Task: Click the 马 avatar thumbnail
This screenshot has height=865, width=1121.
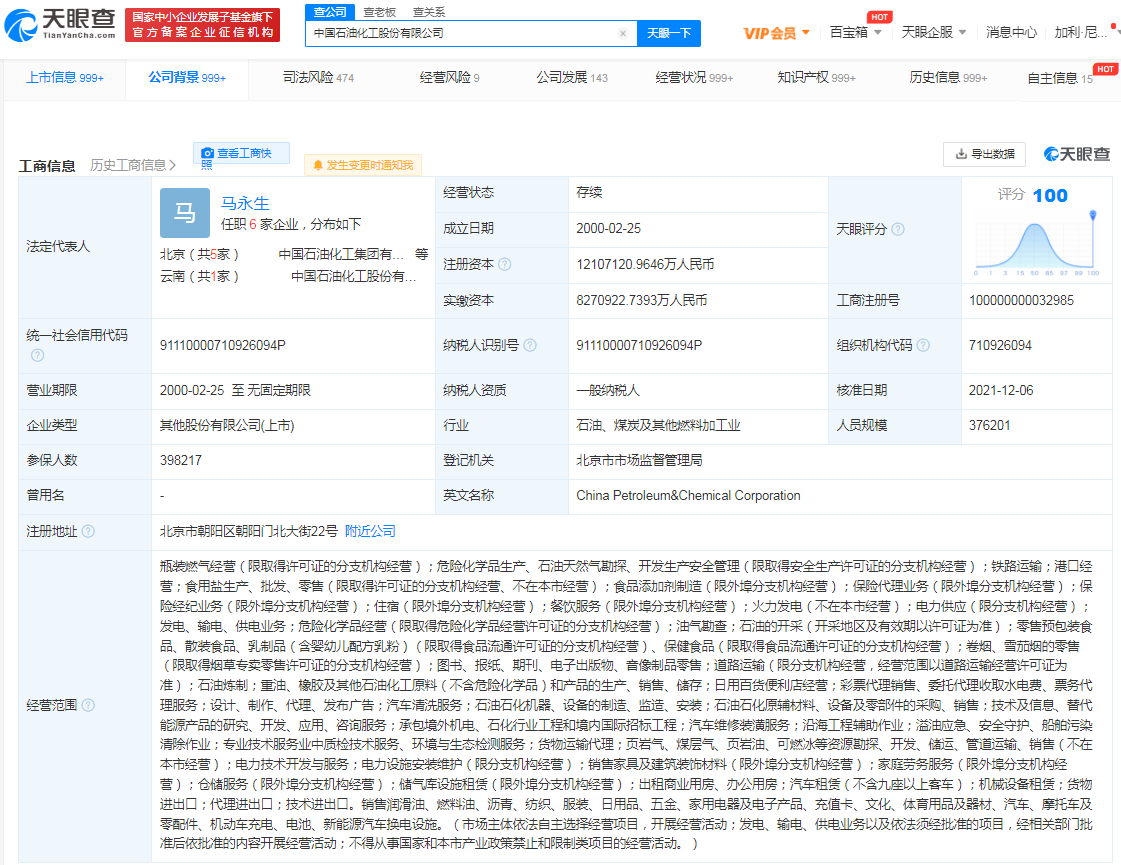Action: (x=184, y=213)
